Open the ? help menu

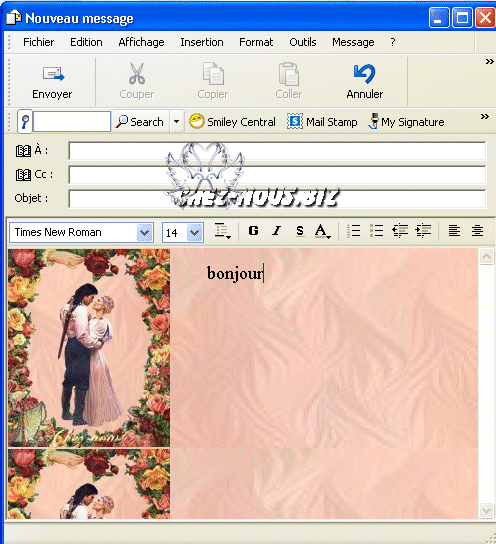click(393, 42)
